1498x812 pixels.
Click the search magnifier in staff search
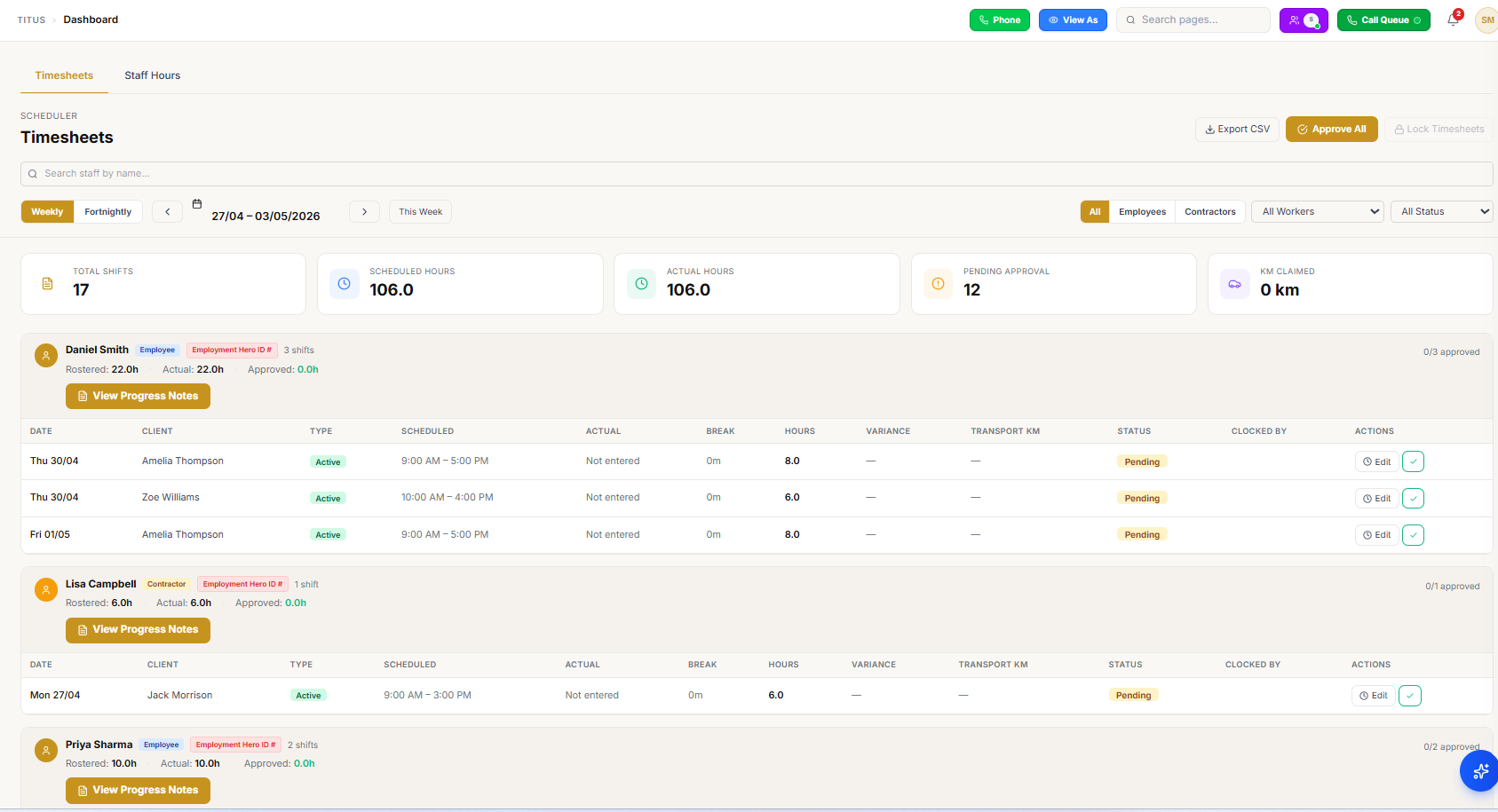click(x=33, y=174)
